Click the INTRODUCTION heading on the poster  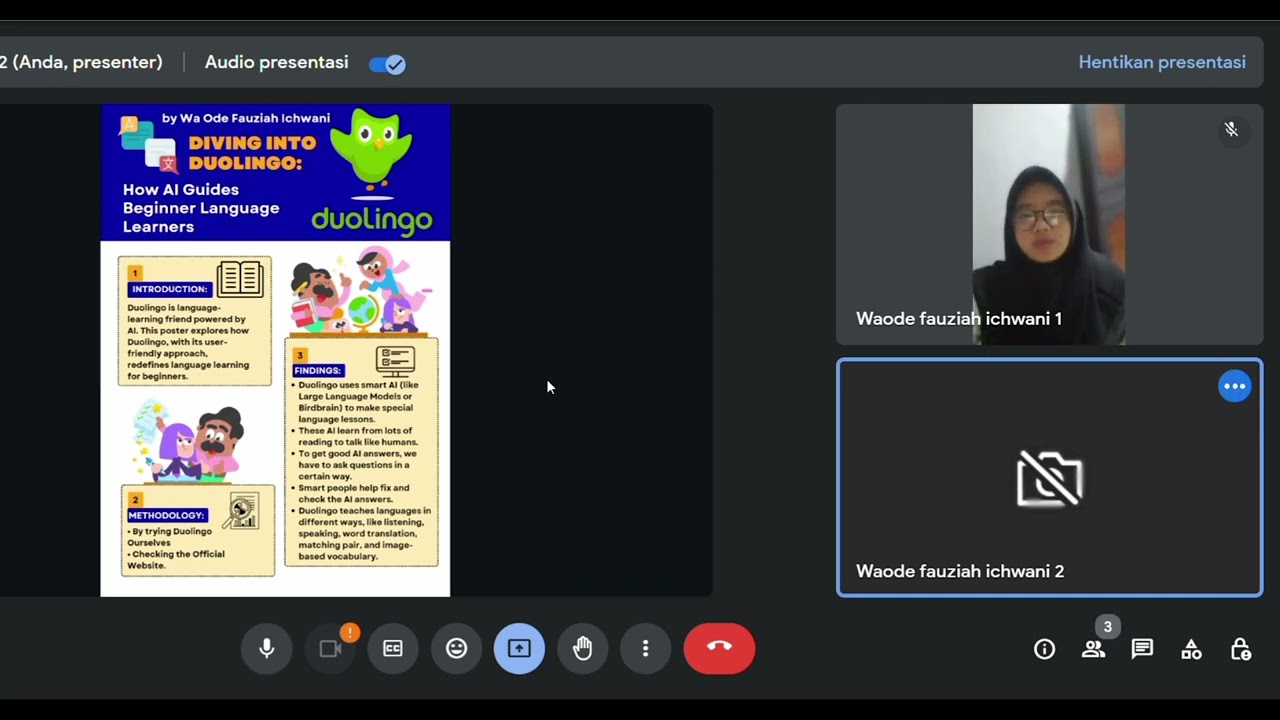click(169, 289)
